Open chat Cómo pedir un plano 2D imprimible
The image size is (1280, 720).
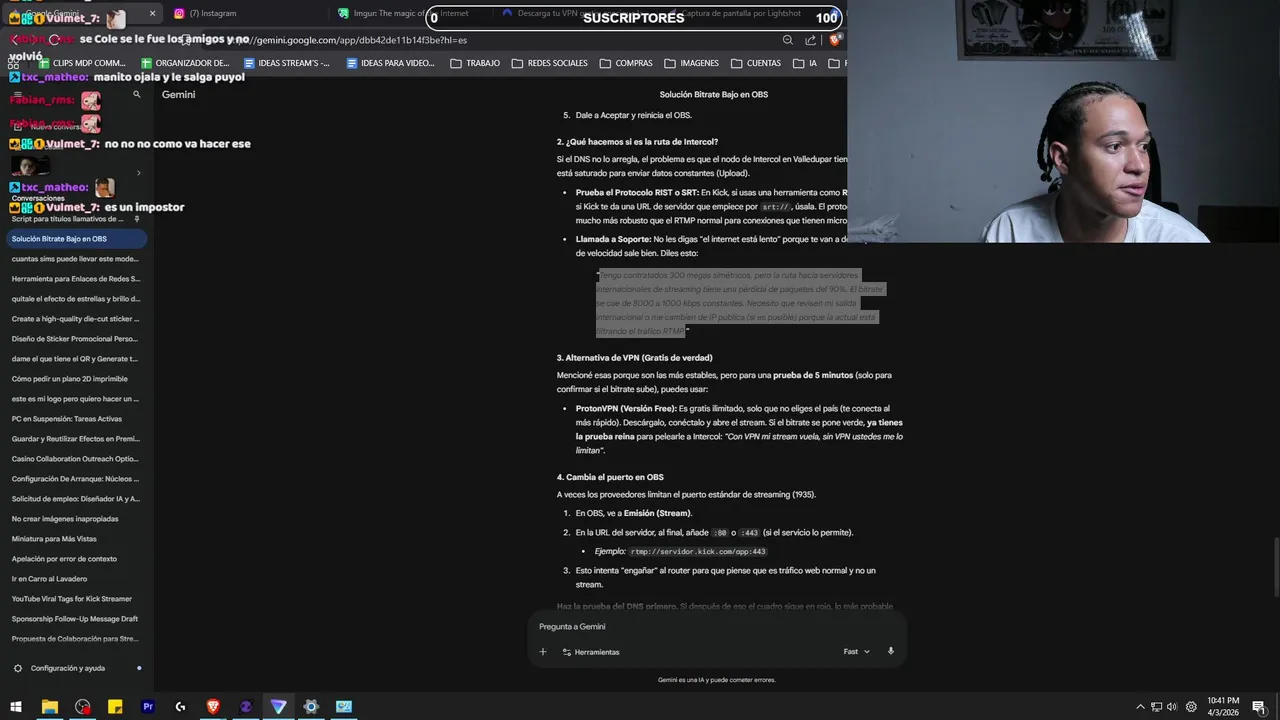coord(76,379)
